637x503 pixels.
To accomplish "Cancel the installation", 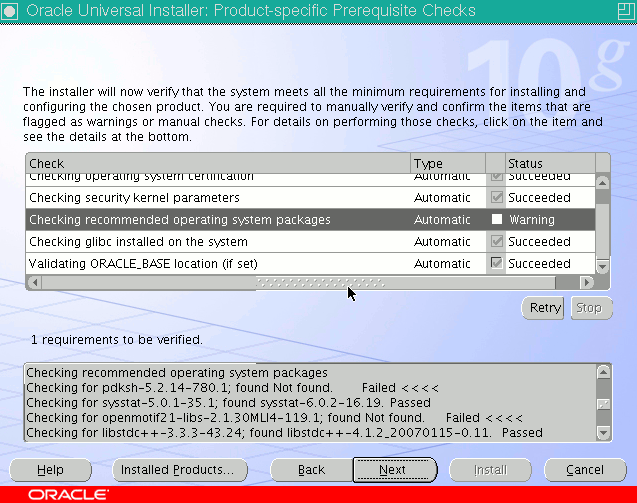I will [585, 470].
